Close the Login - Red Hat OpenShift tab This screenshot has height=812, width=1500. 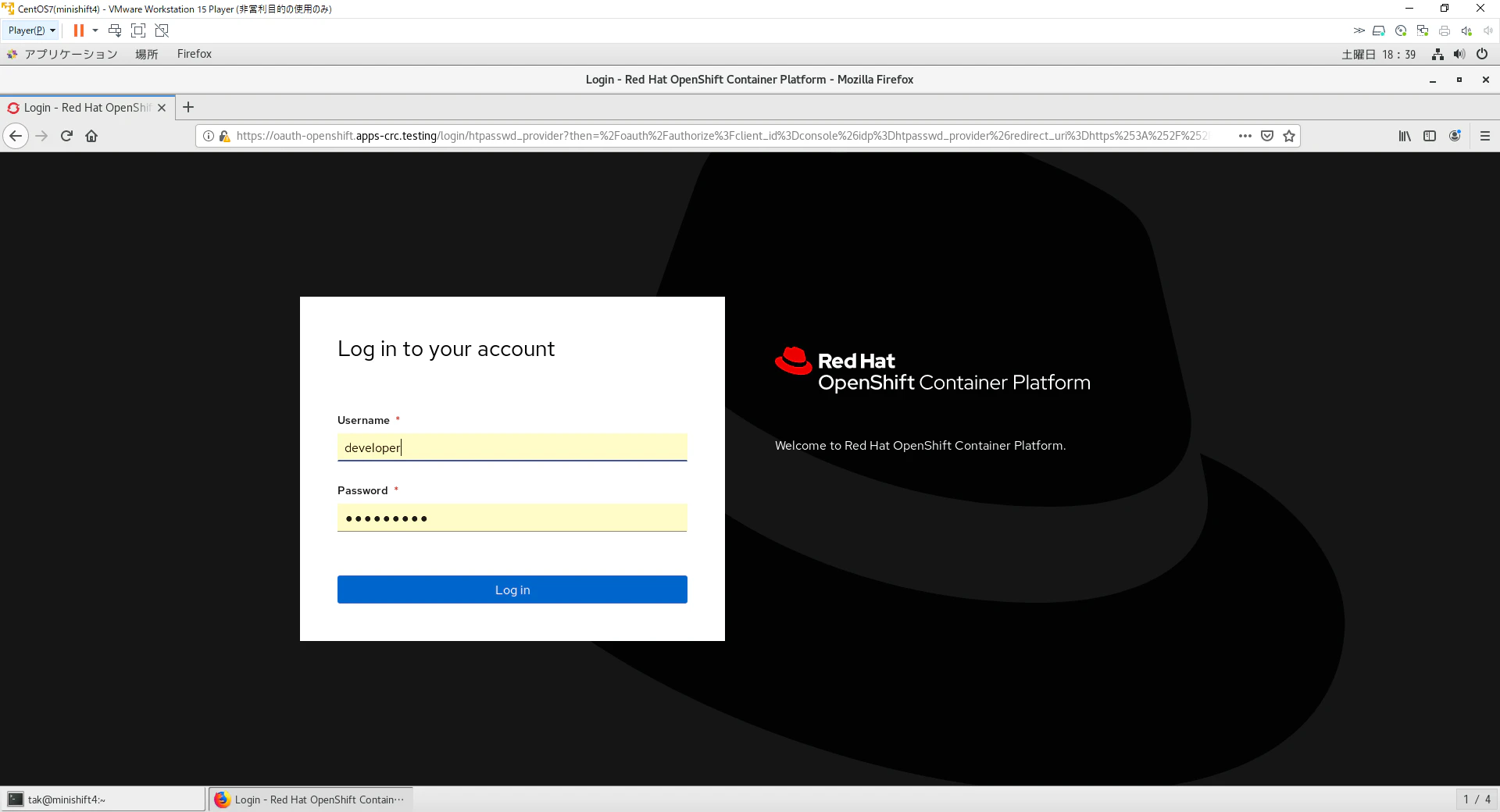(x=162, y=108)
